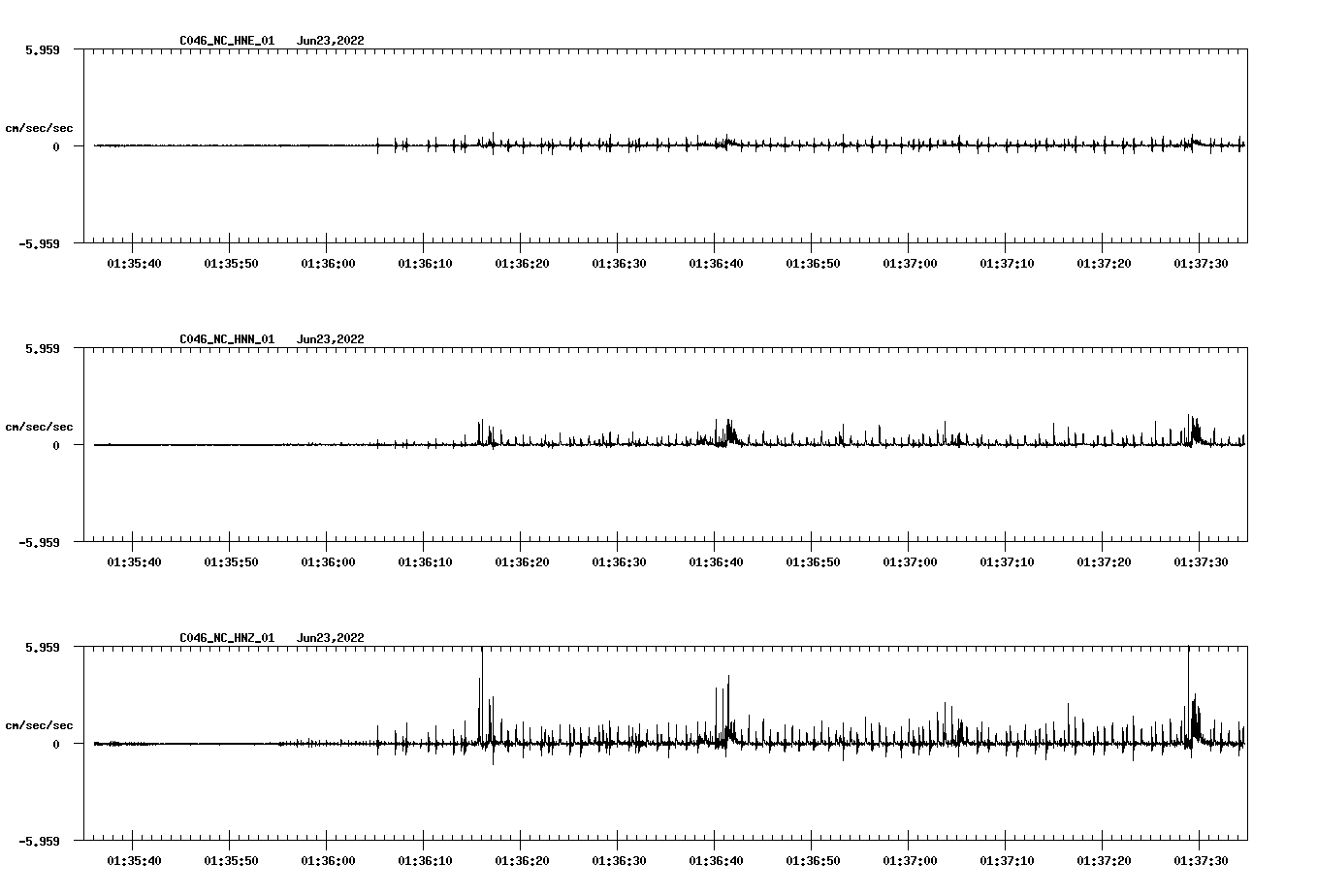
Task: Click the cm/sec/sec unit label on HNN plot
Action: (39, 427)
